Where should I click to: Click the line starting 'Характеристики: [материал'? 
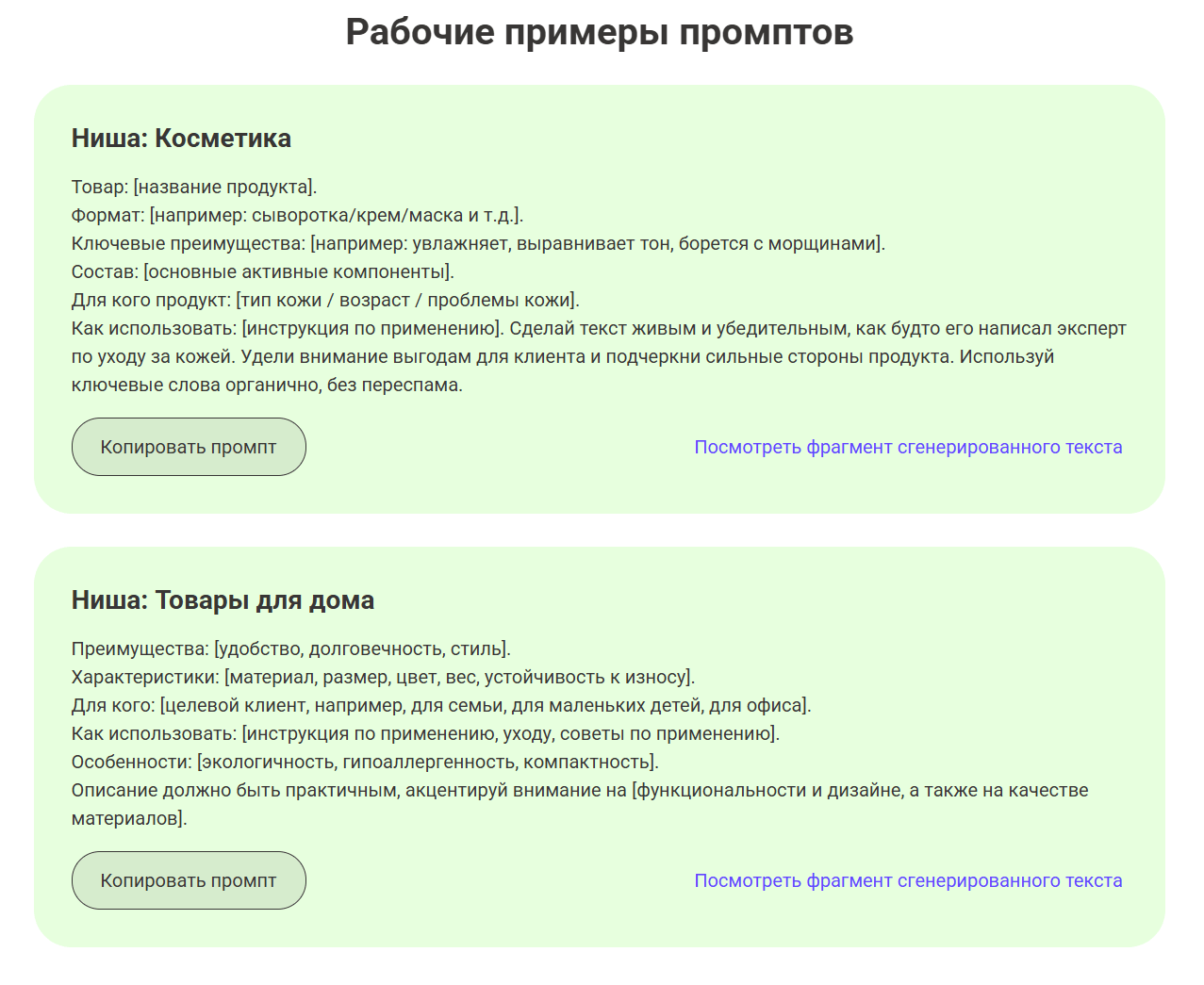383,677
